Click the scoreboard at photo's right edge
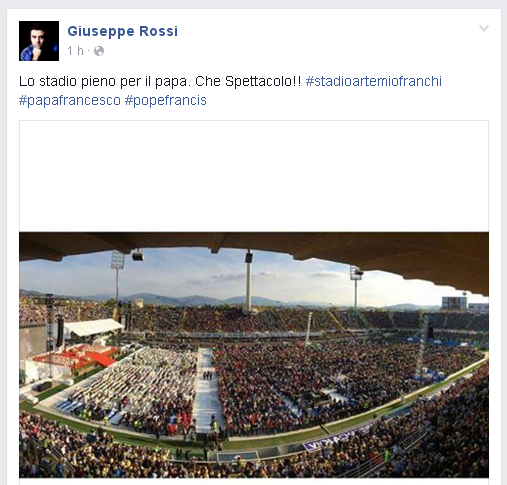Screen dimensions: 507x485 click(x=454, y=302)
